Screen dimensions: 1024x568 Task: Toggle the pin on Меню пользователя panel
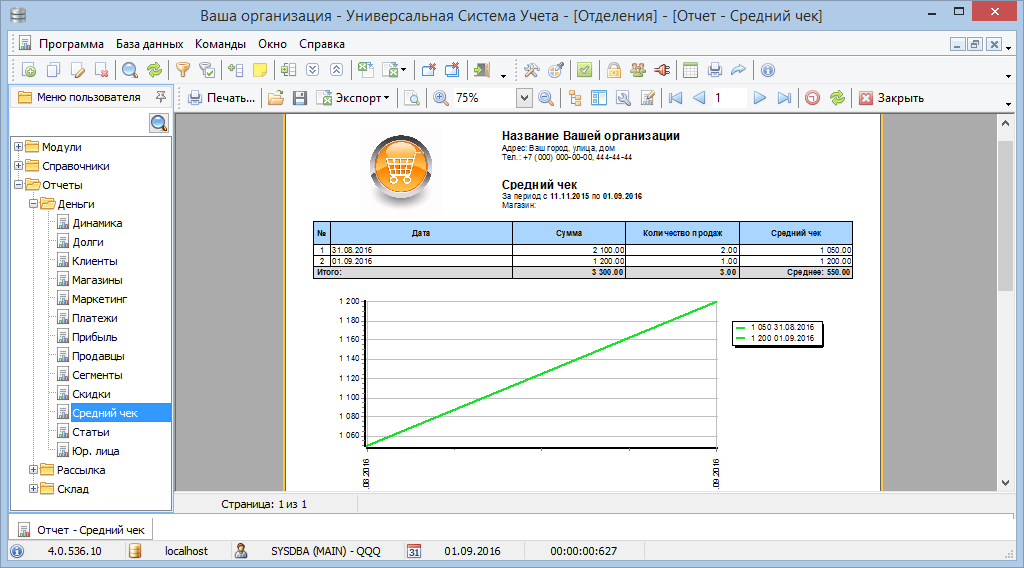point(160,97)
